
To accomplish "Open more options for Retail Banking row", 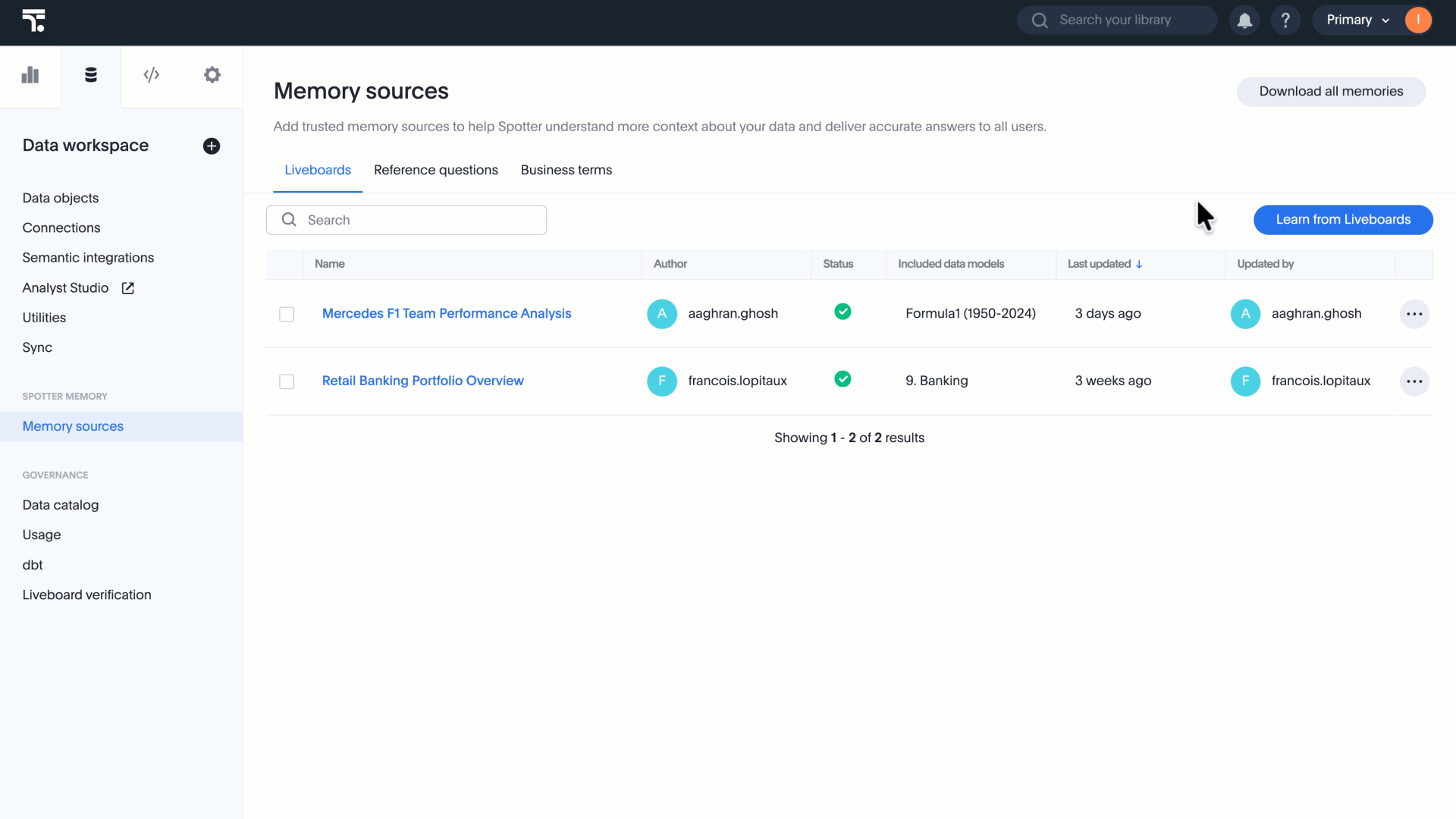I will [1414, 381].
